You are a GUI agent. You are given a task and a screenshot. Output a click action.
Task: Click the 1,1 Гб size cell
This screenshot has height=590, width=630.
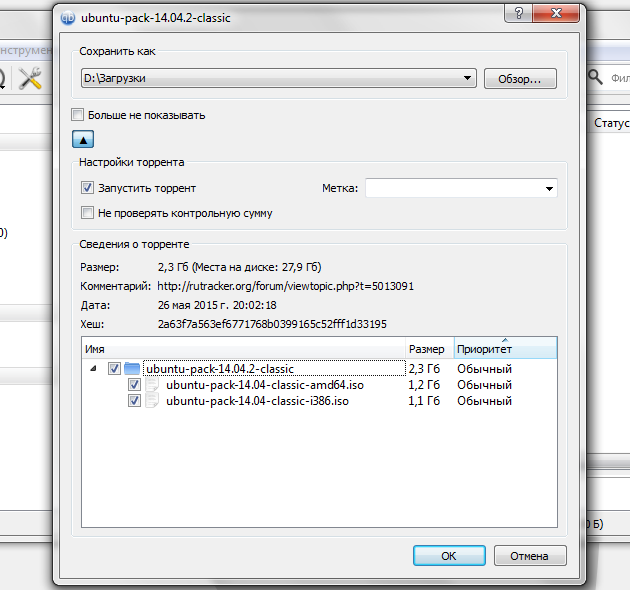point(424,401)
